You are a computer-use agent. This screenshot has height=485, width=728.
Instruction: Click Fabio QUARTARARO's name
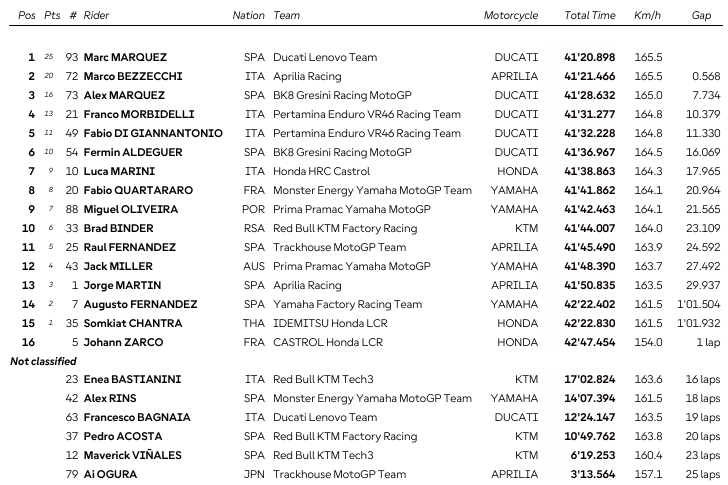(137, 190)
